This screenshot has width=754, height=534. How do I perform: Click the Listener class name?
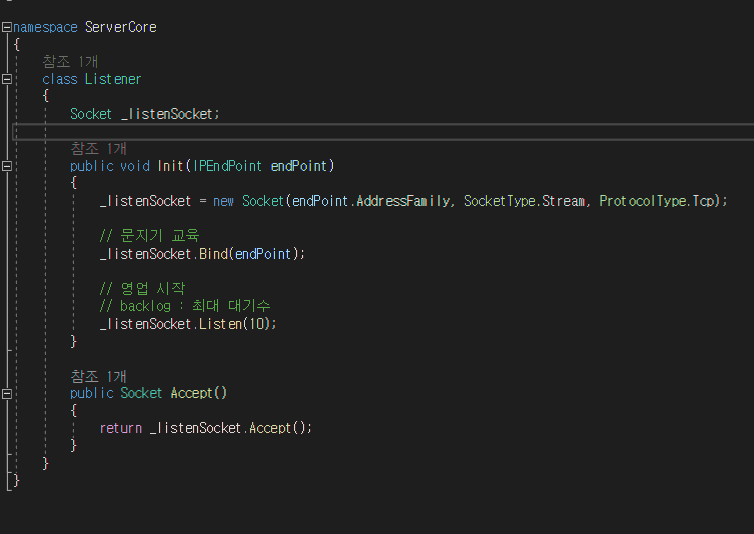(x=113, y=79)
